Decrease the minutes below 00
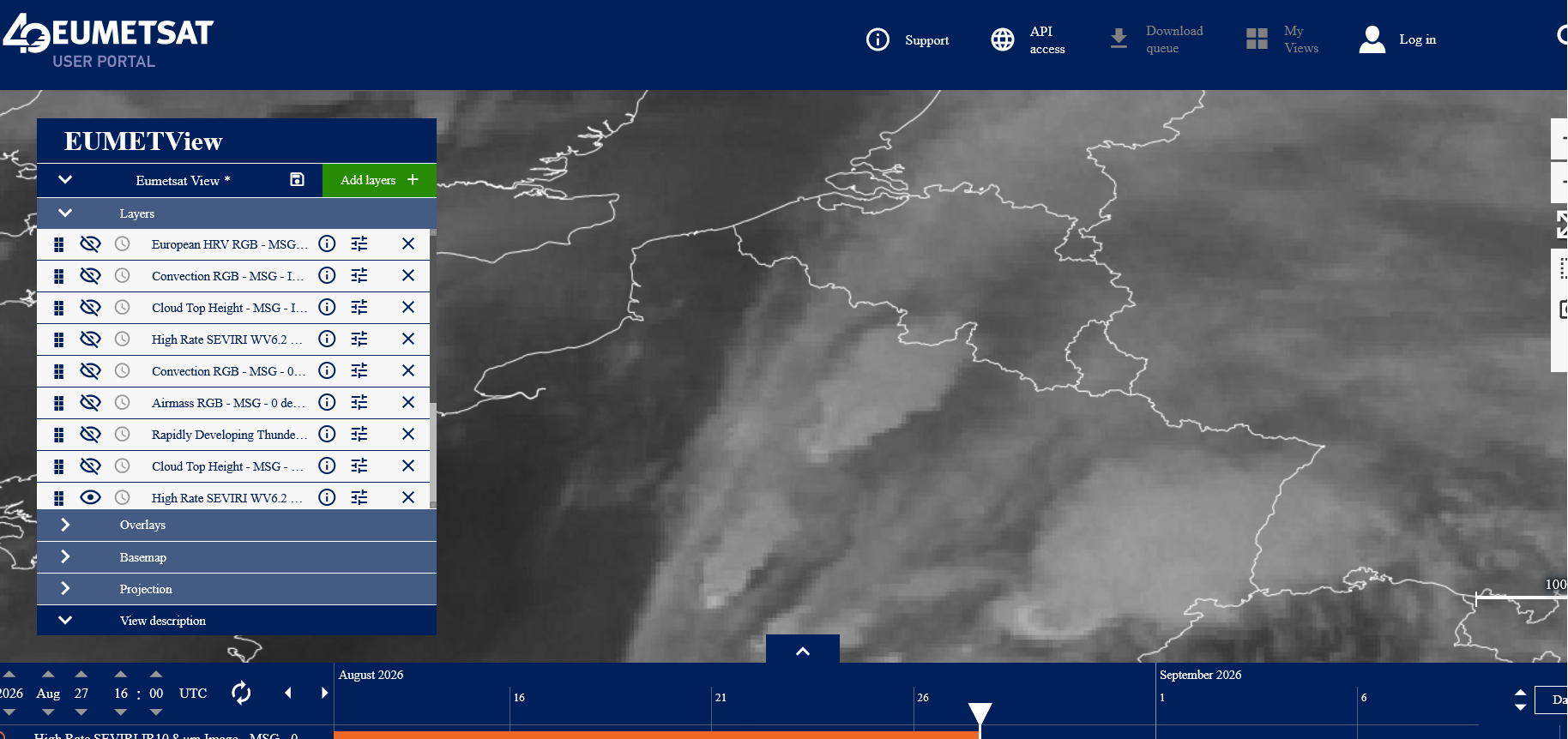The height and width of the screenshot is (739, 1568). [x=156, y=712]
